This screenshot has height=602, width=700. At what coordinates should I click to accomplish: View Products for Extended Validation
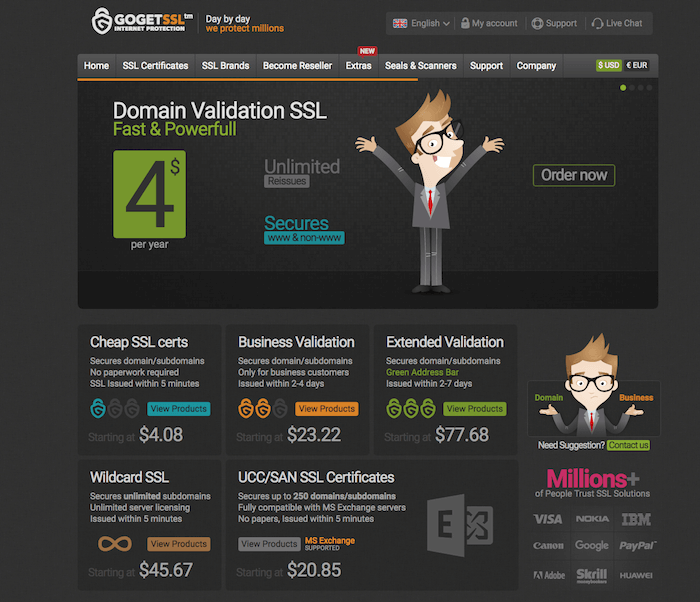tap(475, 409)
